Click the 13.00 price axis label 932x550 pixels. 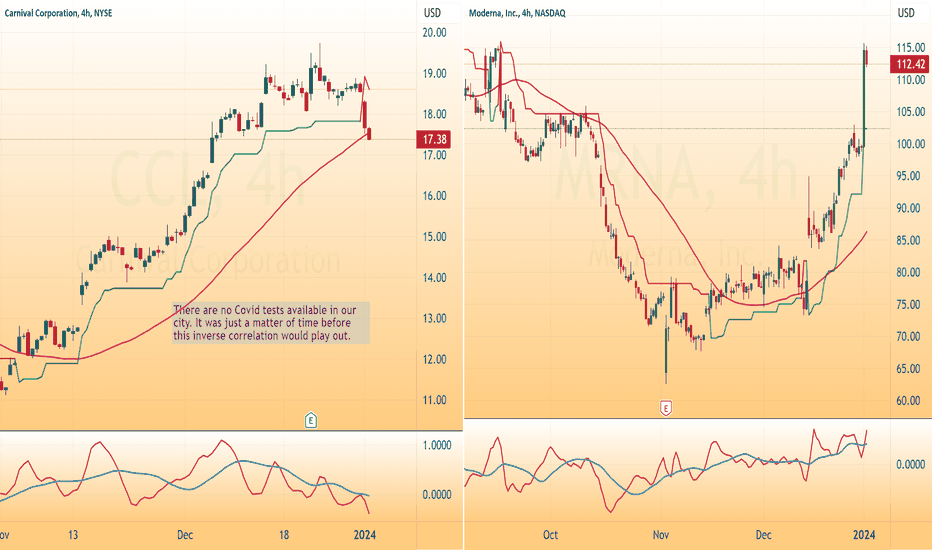click(x=434, y=318)
